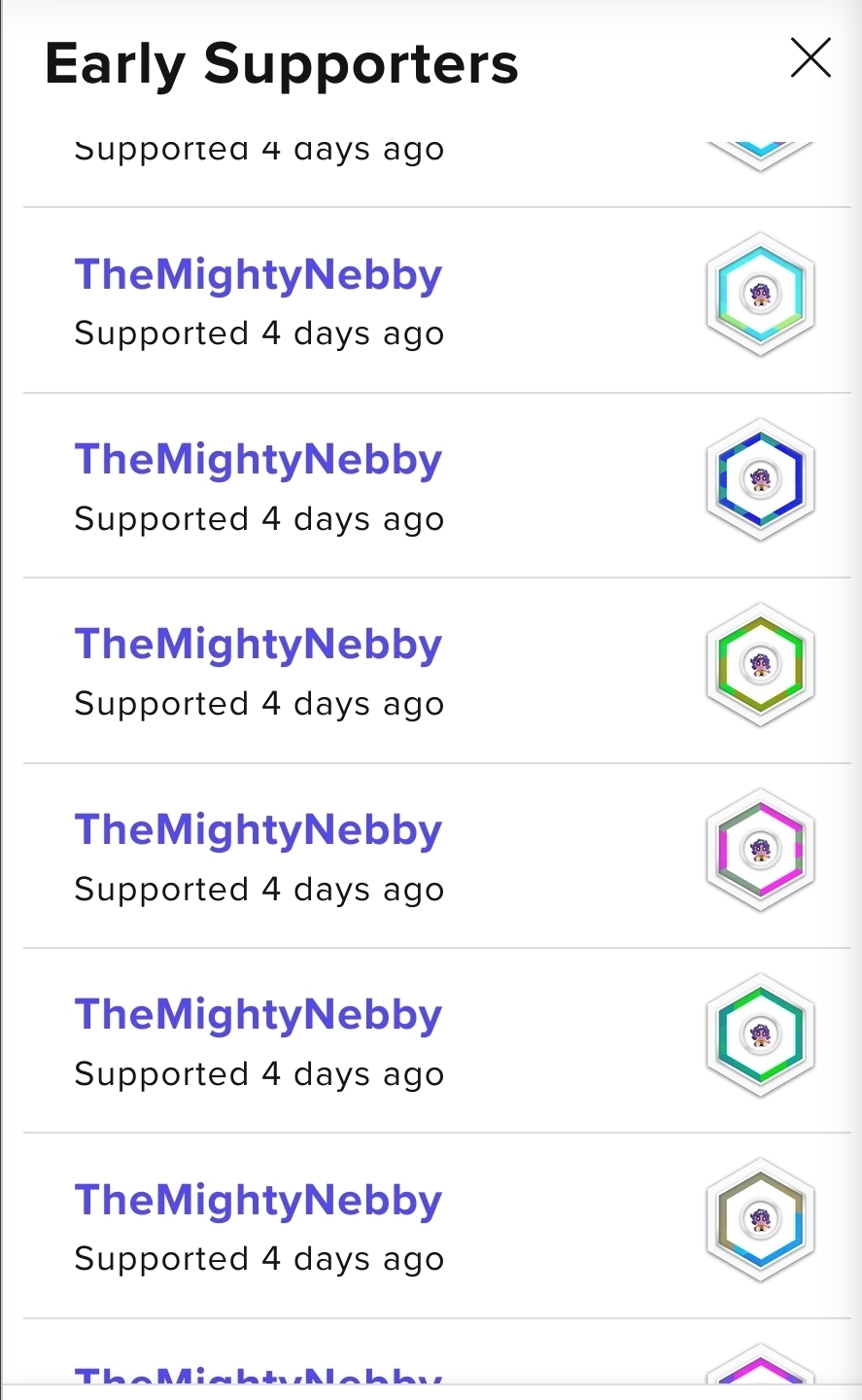Click the cut-off magenta badge at bottom
Screen dimensions: 862x1400
760,1369
